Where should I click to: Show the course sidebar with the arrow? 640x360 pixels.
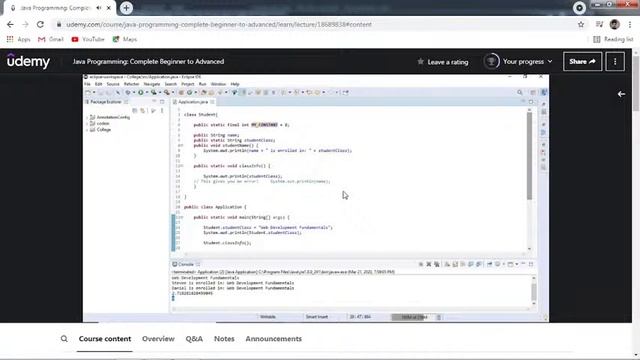(621, 94)
